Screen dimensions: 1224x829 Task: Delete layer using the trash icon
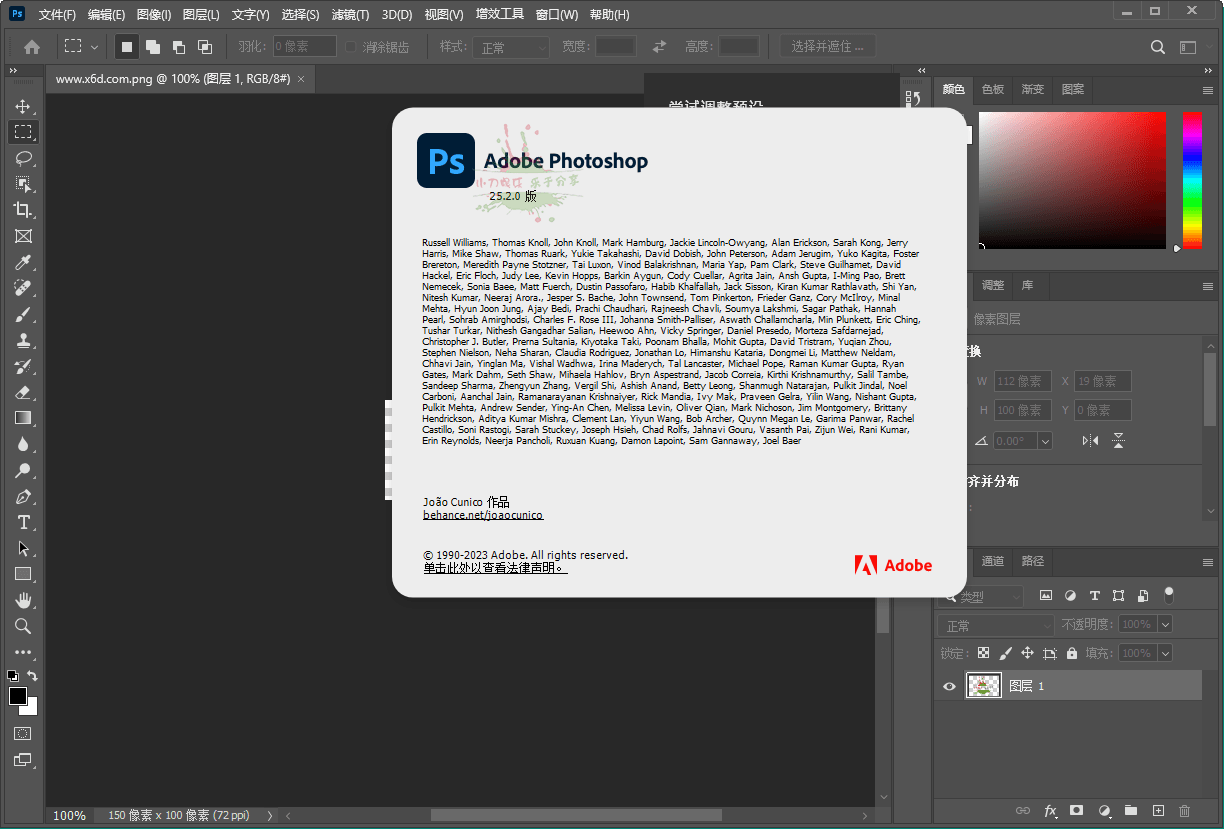coord(1184,811)
